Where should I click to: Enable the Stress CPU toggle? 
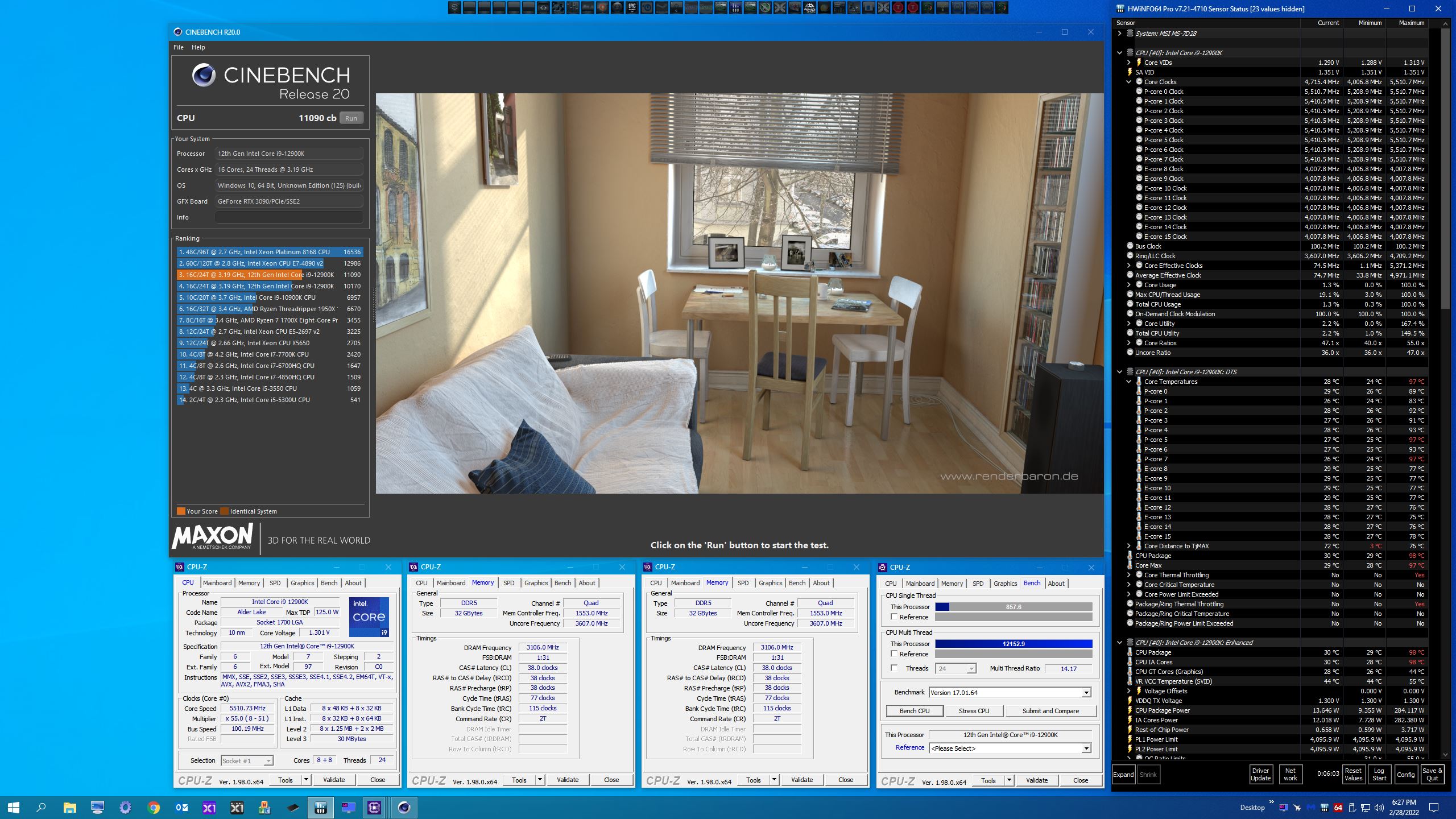[975, 710]
